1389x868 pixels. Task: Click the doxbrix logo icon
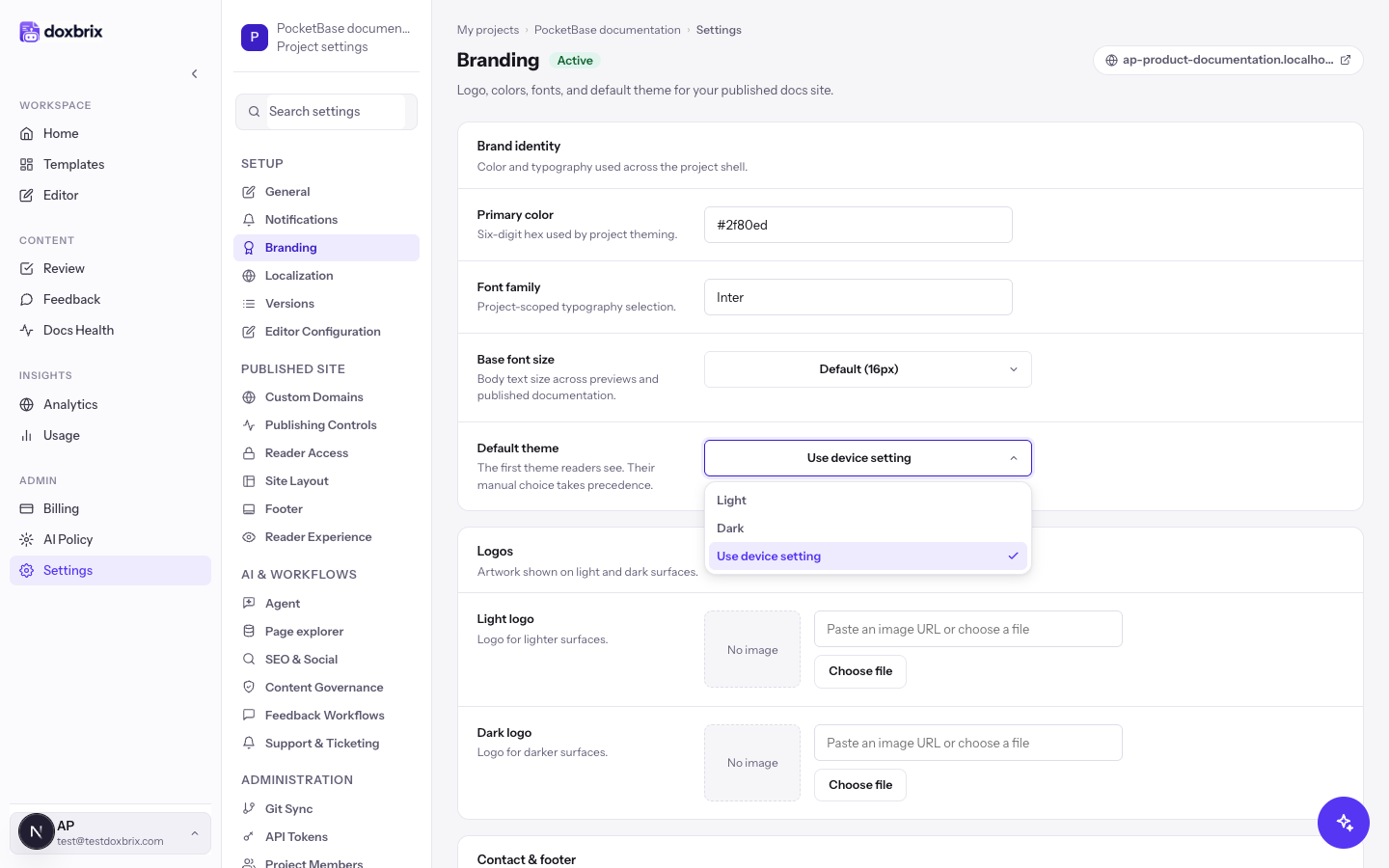(30, 32)
